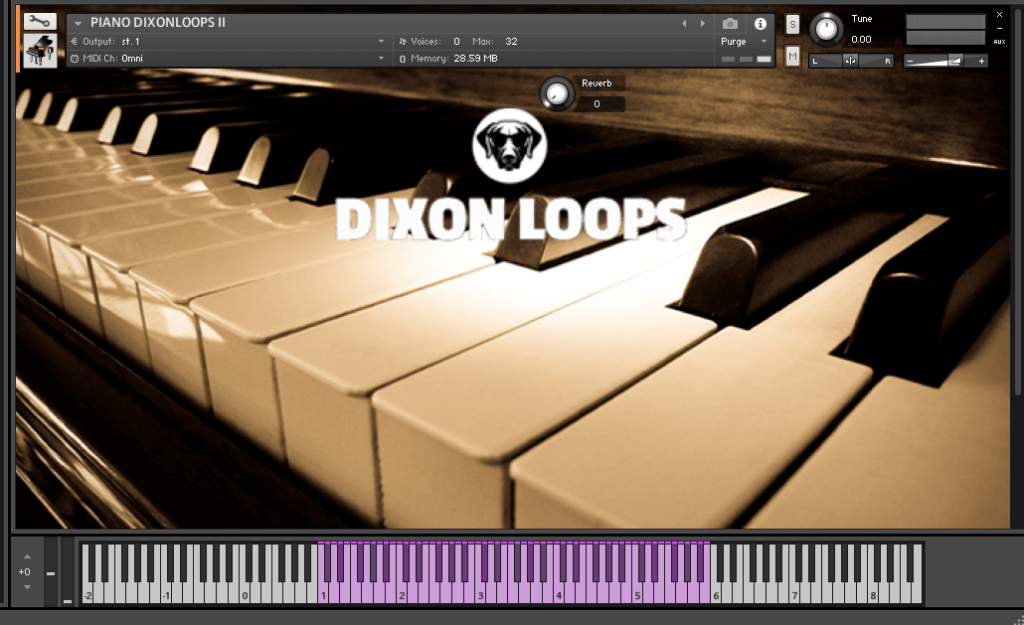Open the Output st. 1 dropdown

coord(381,41)
